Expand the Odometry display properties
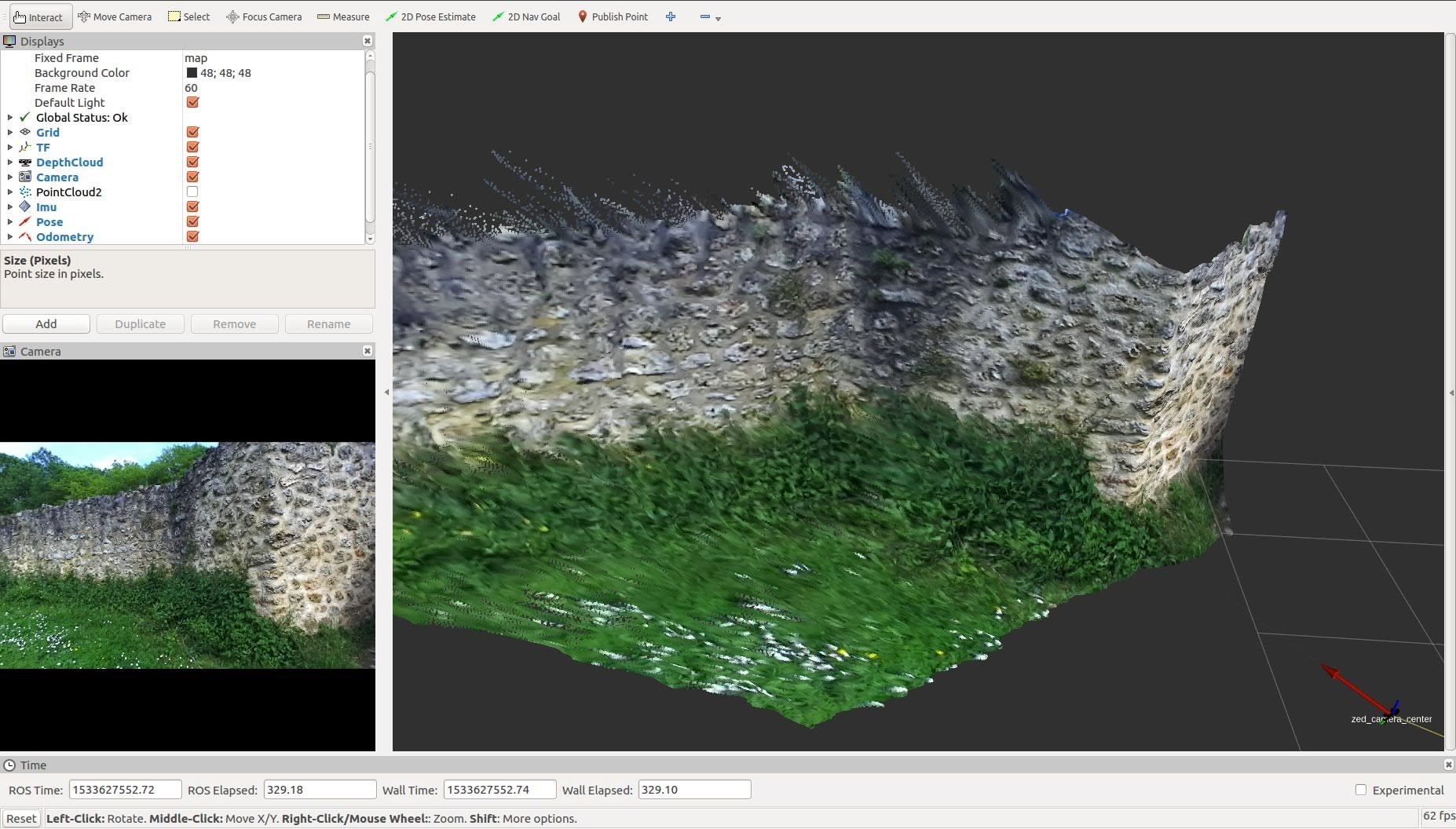 point(10,237)
